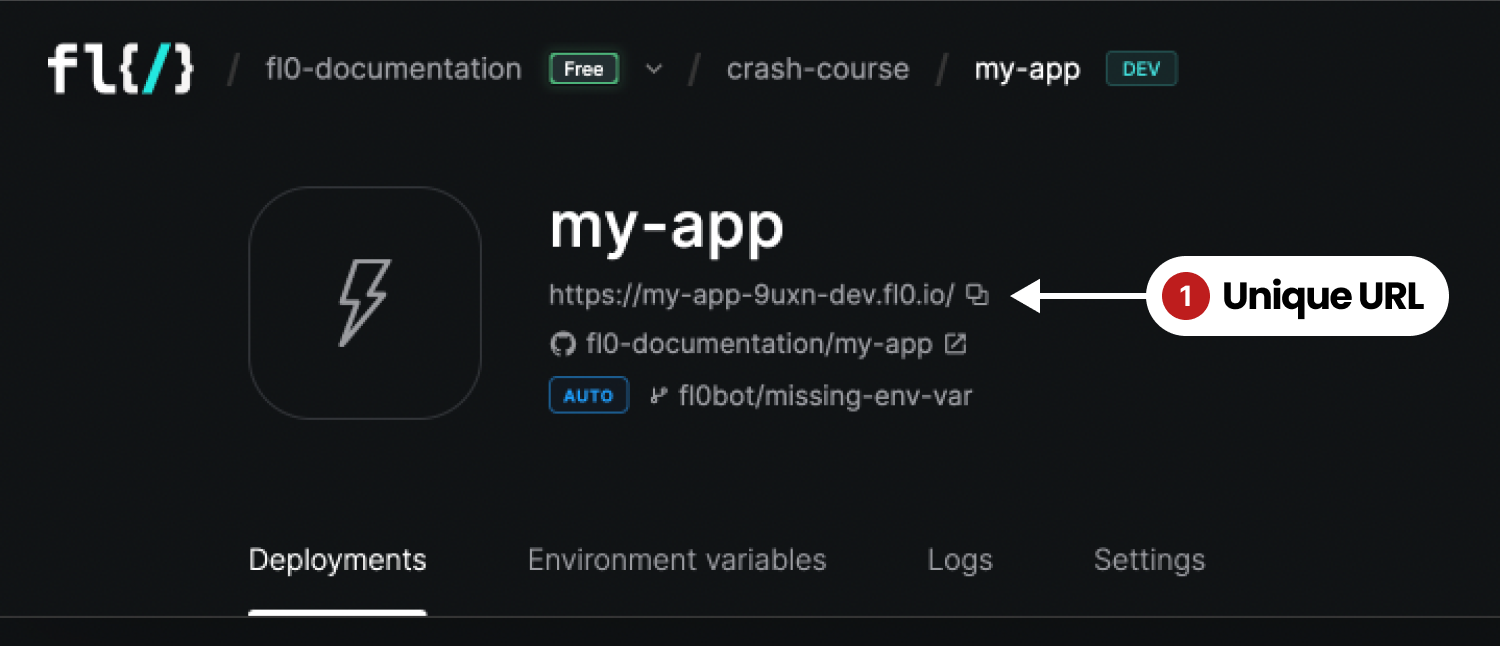The width and height of the screenshot is (1500, 646).
Task: Click the lightning bolt app thumbnail
Action: coord(365,303)
